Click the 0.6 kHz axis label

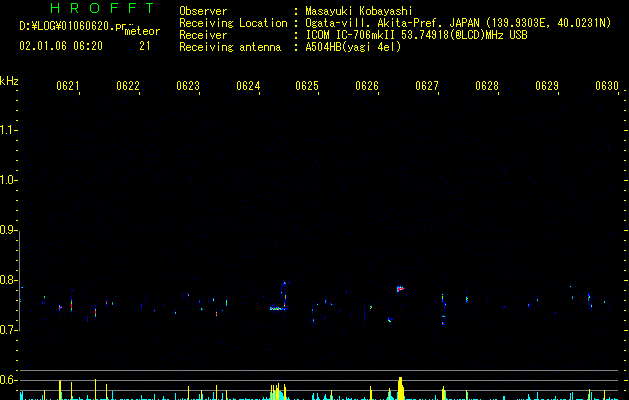pyautogui.click(x=8, y=380)
